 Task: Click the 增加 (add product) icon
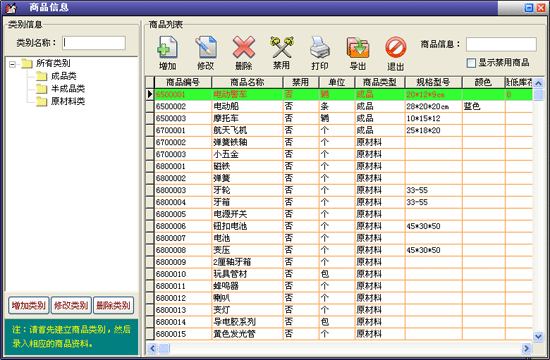(x=168, y=47)
